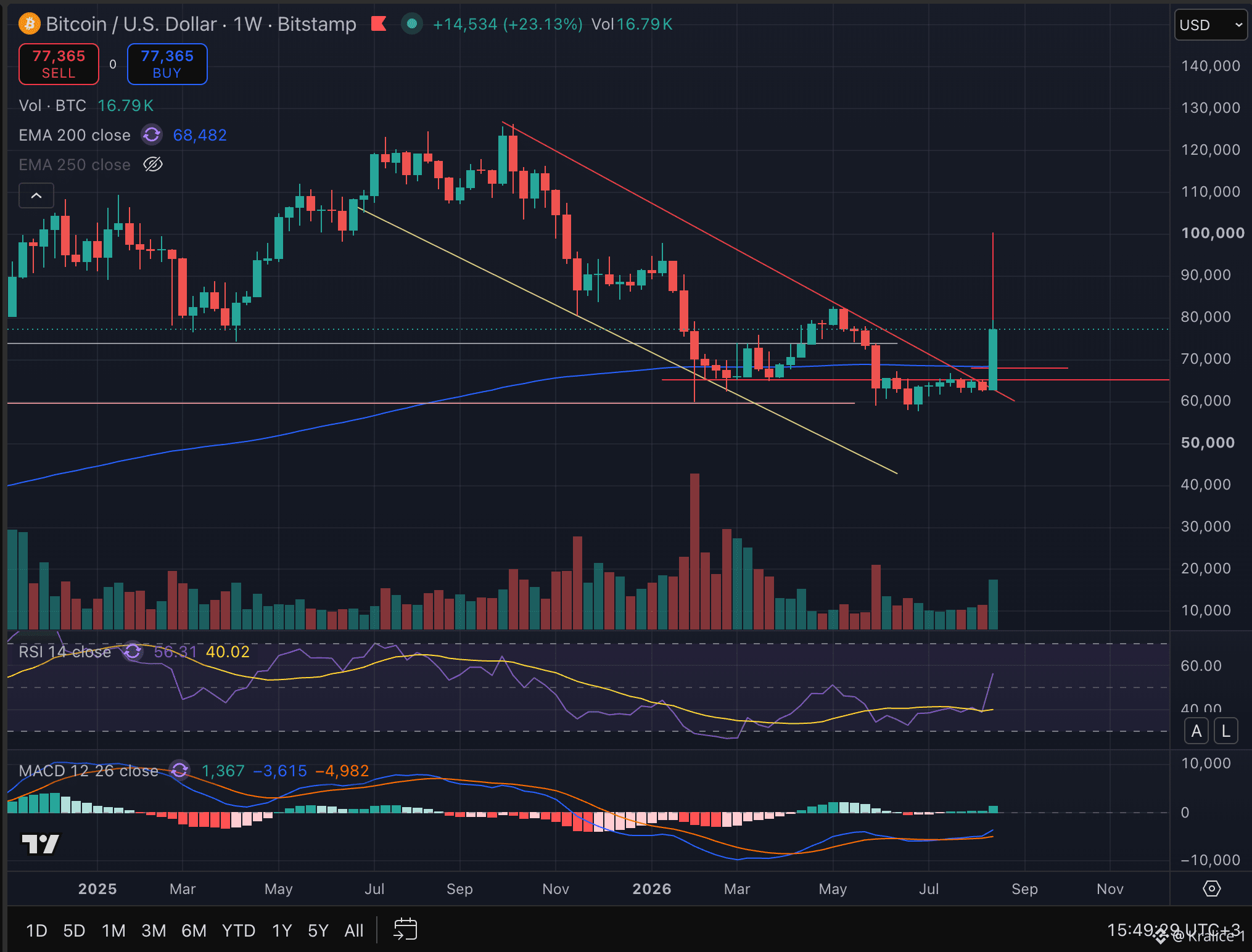
Task: Click the refresh icon beside MACD 12 26 close
Action: [x=179, y=770]
